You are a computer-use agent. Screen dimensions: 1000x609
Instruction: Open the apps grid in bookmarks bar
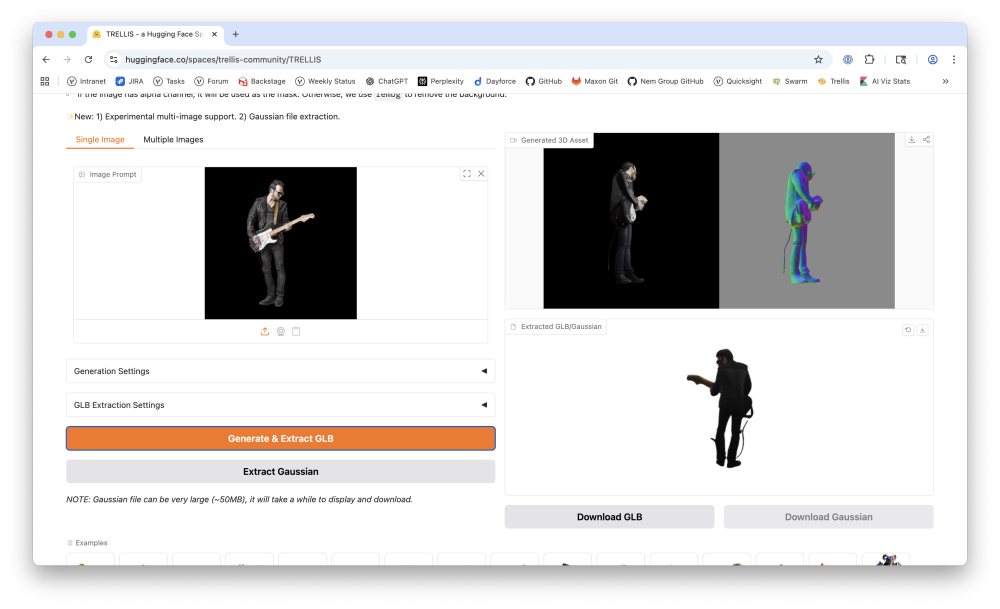[x=45, y=81]
